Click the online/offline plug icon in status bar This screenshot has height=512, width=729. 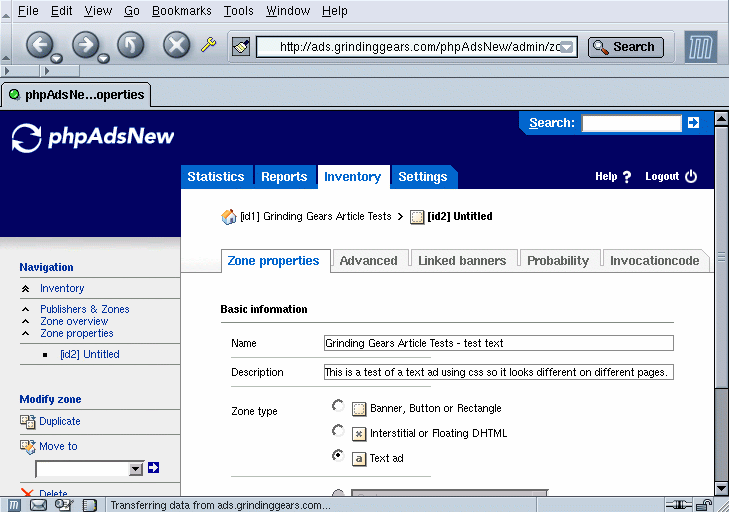pyautogui.click(x=679, y=505)
